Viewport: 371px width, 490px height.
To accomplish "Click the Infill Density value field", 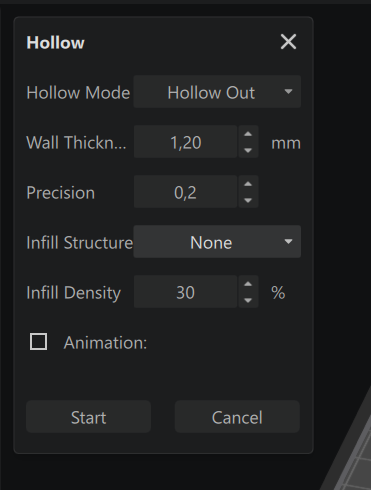I will [x=185, y=292].
